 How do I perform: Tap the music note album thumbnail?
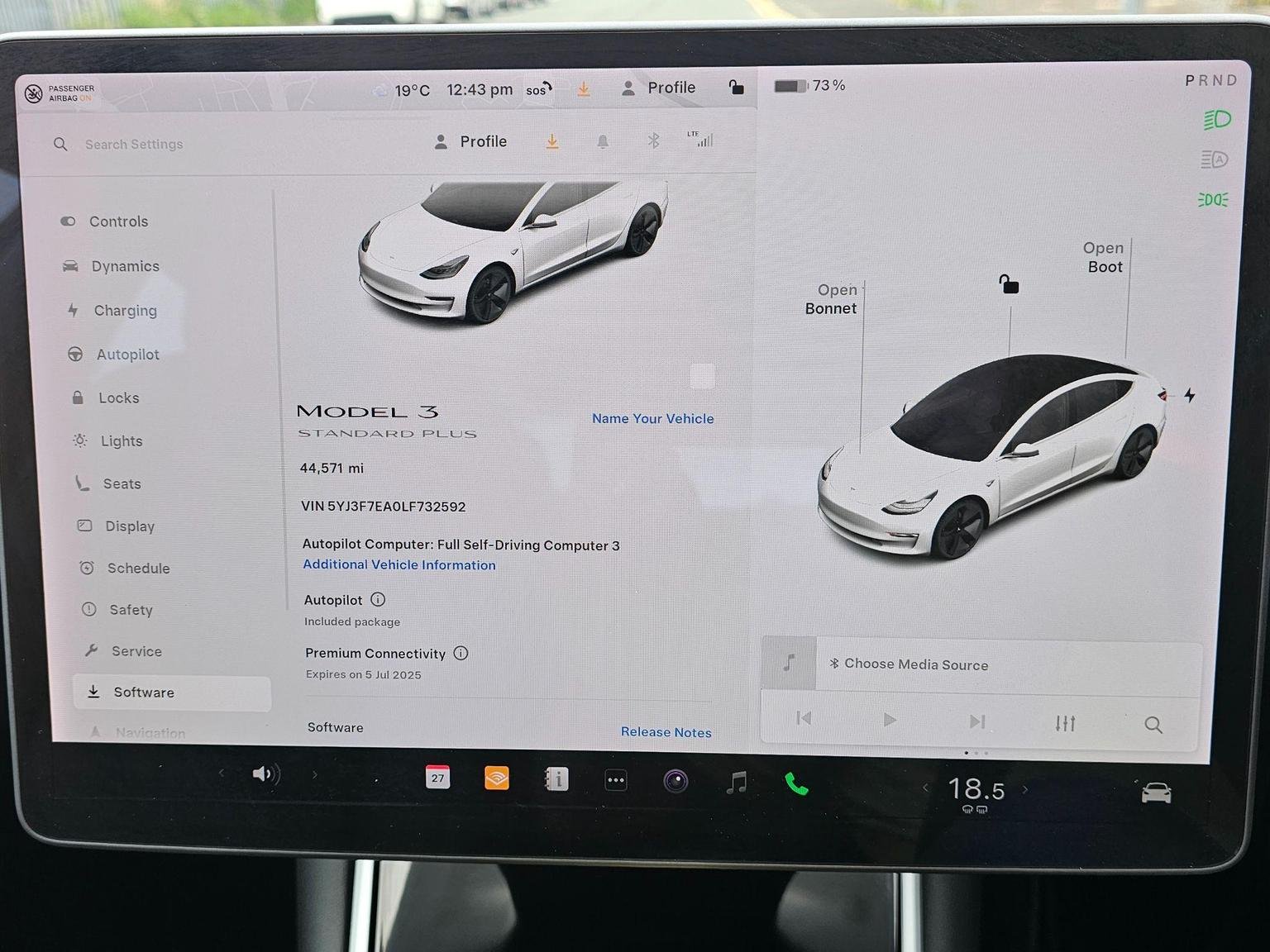click(x=789, y=662)
